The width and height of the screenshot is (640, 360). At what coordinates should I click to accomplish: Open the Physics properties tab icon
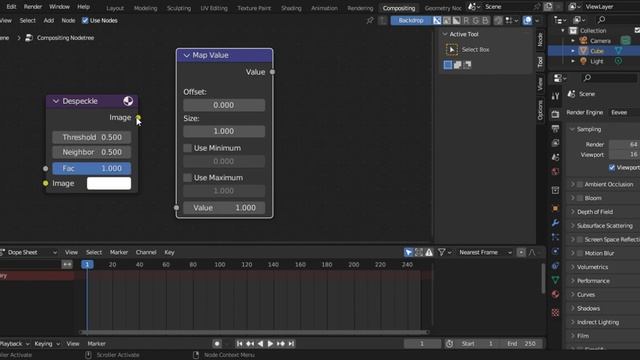555,251
